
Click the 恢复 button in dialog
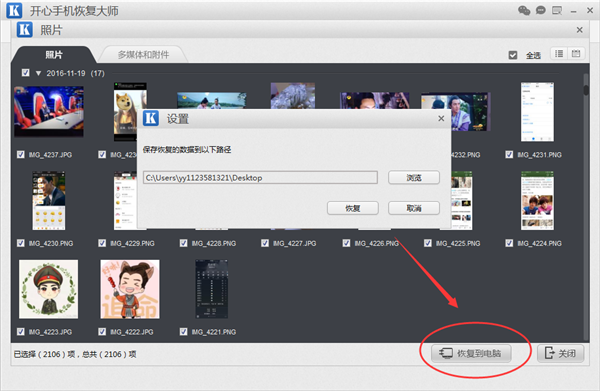352,208
